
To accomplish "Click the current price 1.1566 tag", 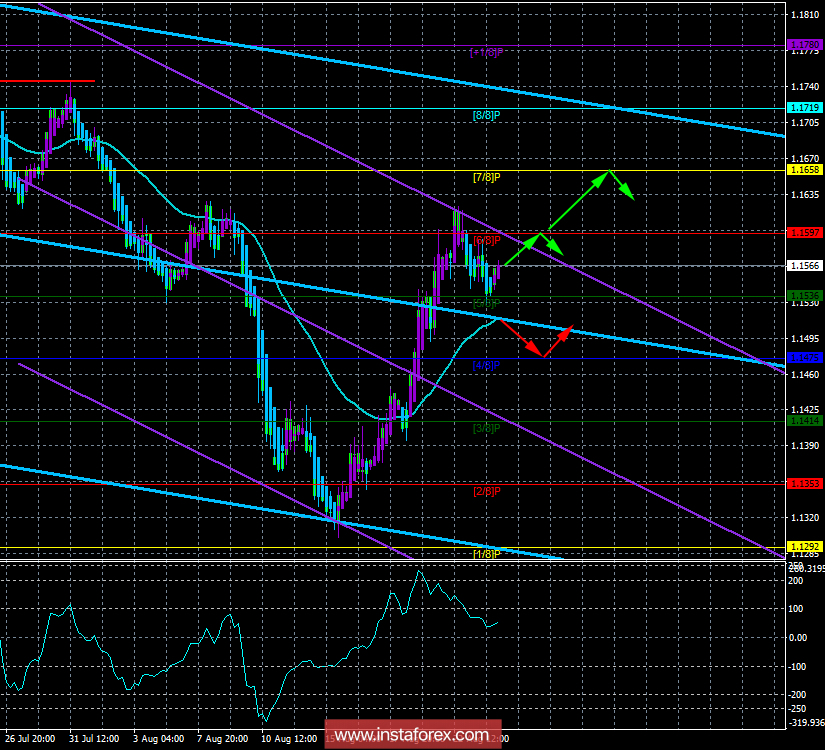I will pyautogui.click(x=804, y=266).
